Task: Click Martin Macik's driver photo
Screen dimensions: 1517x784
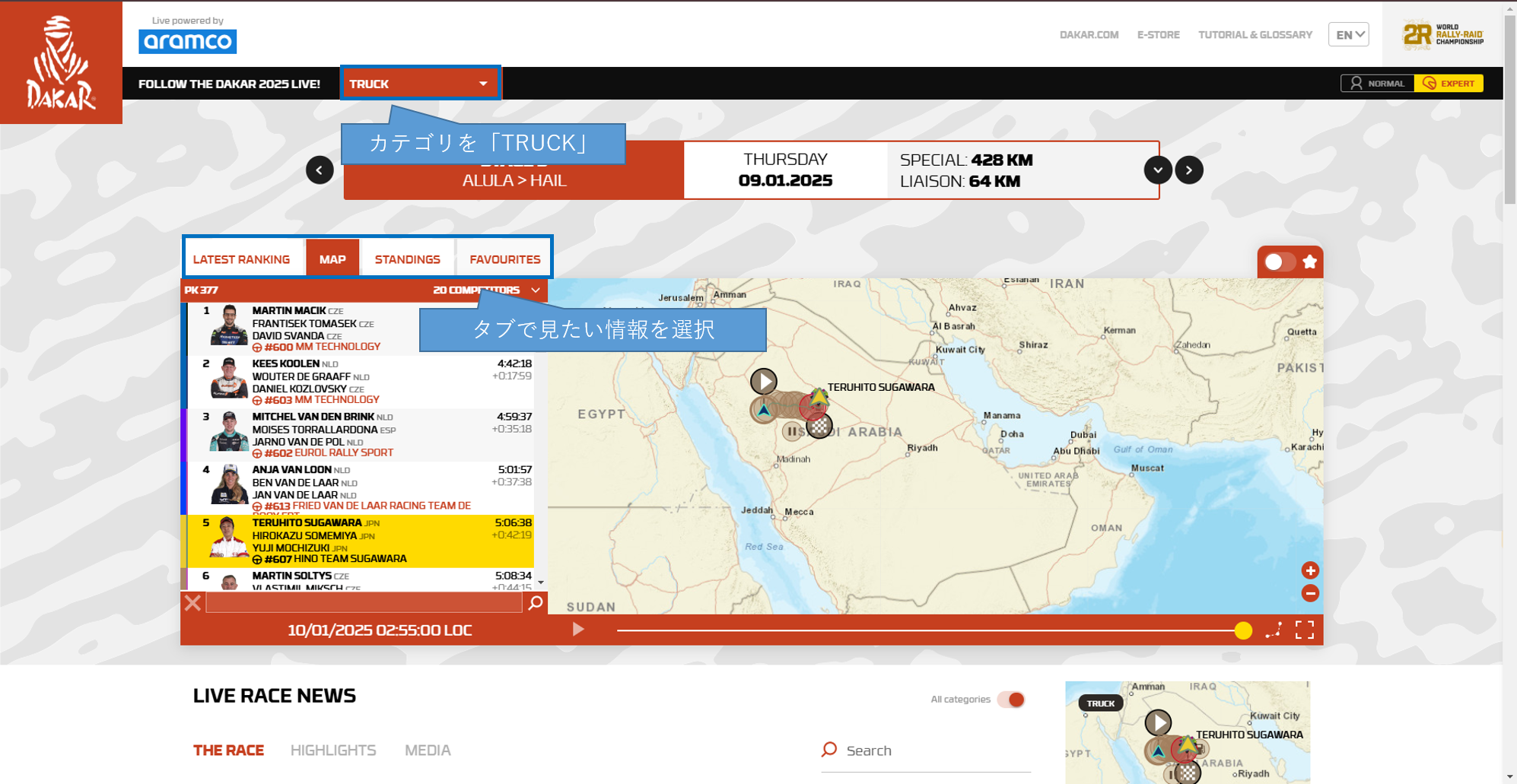Action: point(229,325)
